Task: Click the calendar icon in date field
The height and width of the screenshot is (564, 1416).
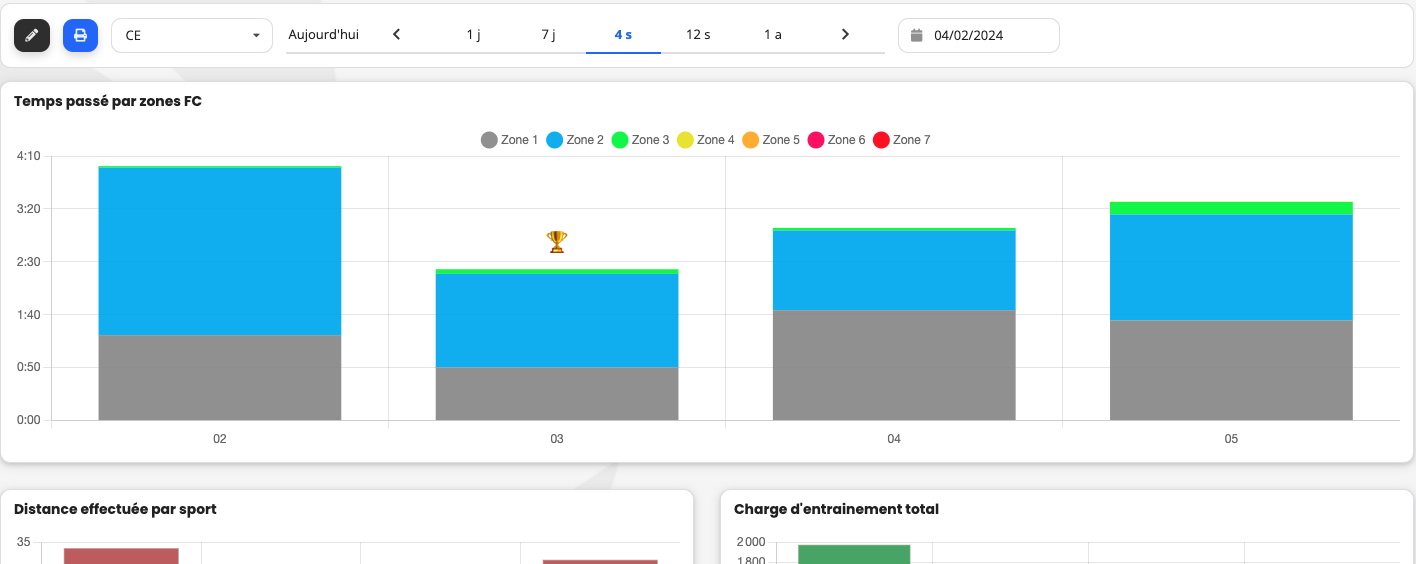Action: tap(917, 35)
